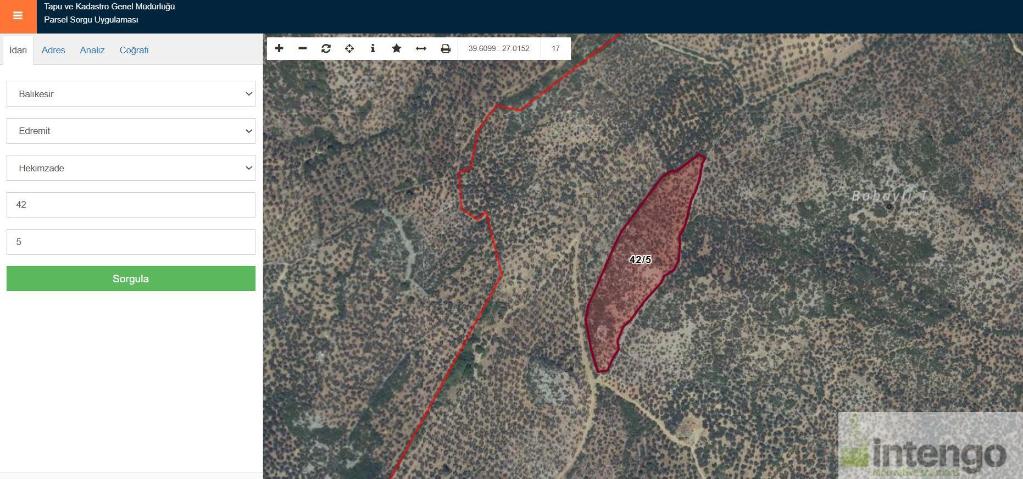Click the parcel number field containing 5
This screenshot has height=479, width=1023.
click(x=131, y=242)
